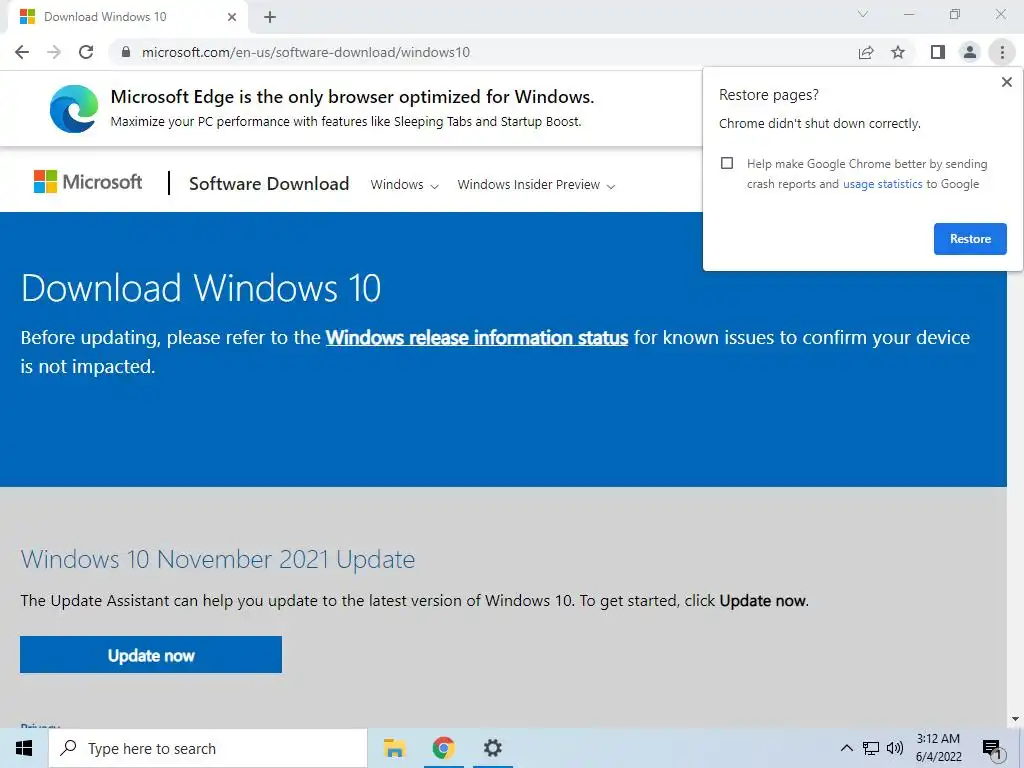1024x768 pixels.
Task: Enable sending crash reports checkbox
Action: point(727,163)
